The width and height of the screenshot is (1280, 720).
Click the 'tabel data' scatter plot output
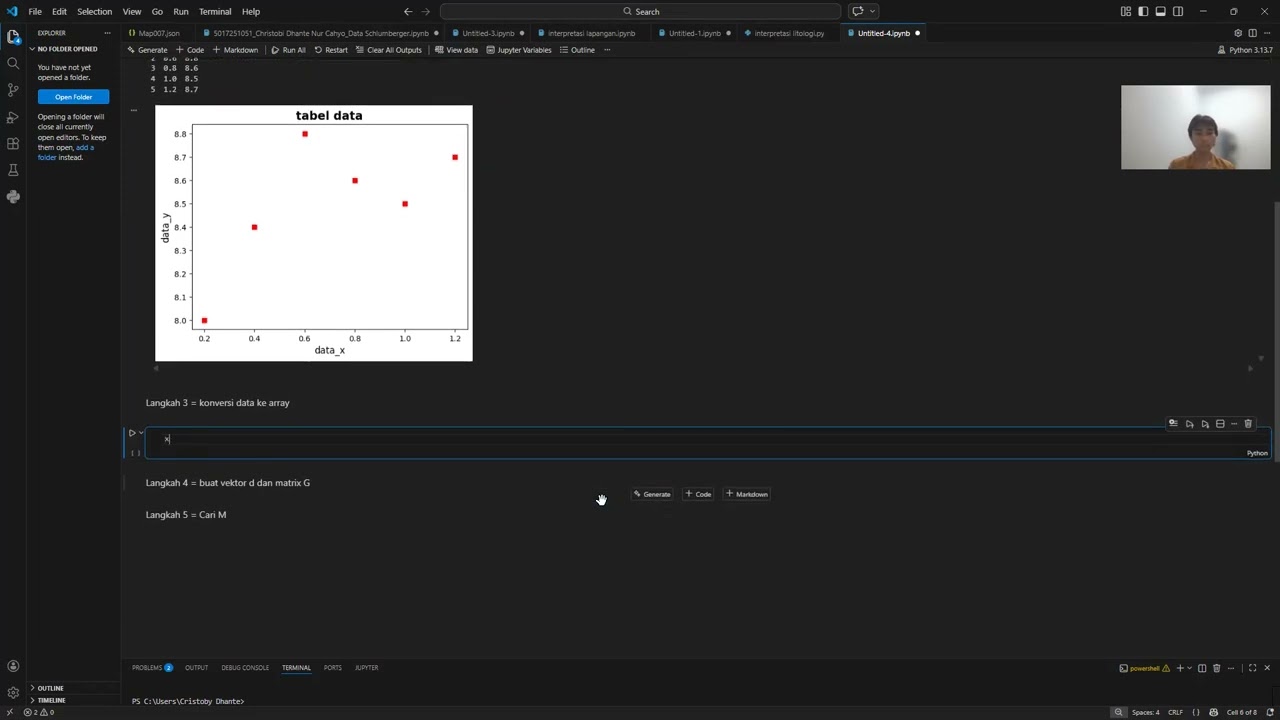pos(314,233)
